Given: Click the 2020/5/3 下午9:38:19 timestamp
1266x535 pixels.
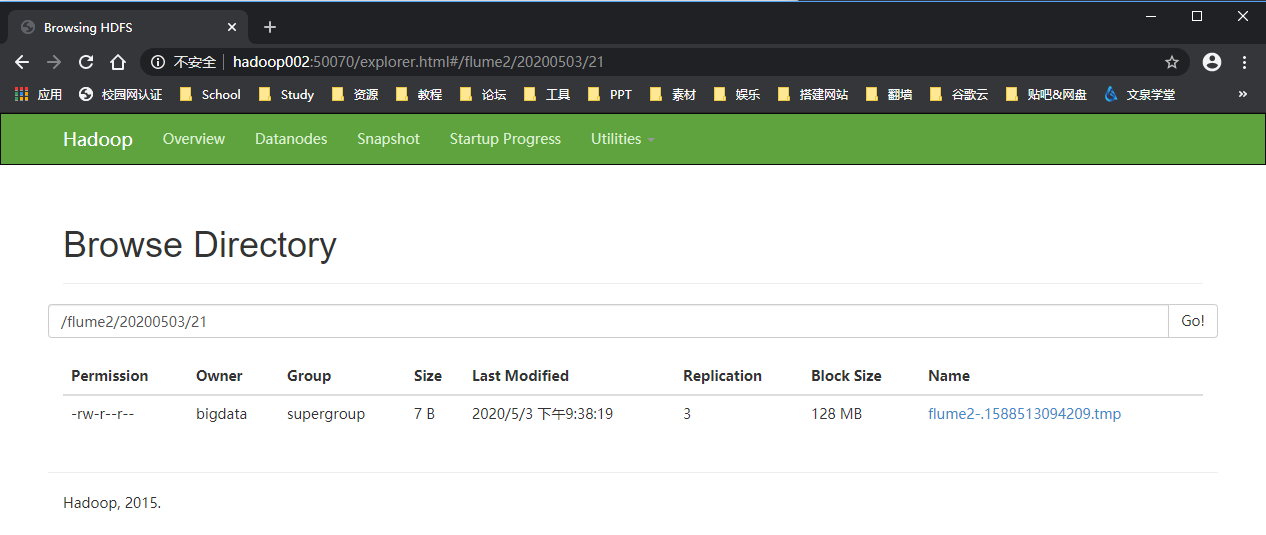Looking at the screenshot, I should [542, 414].
